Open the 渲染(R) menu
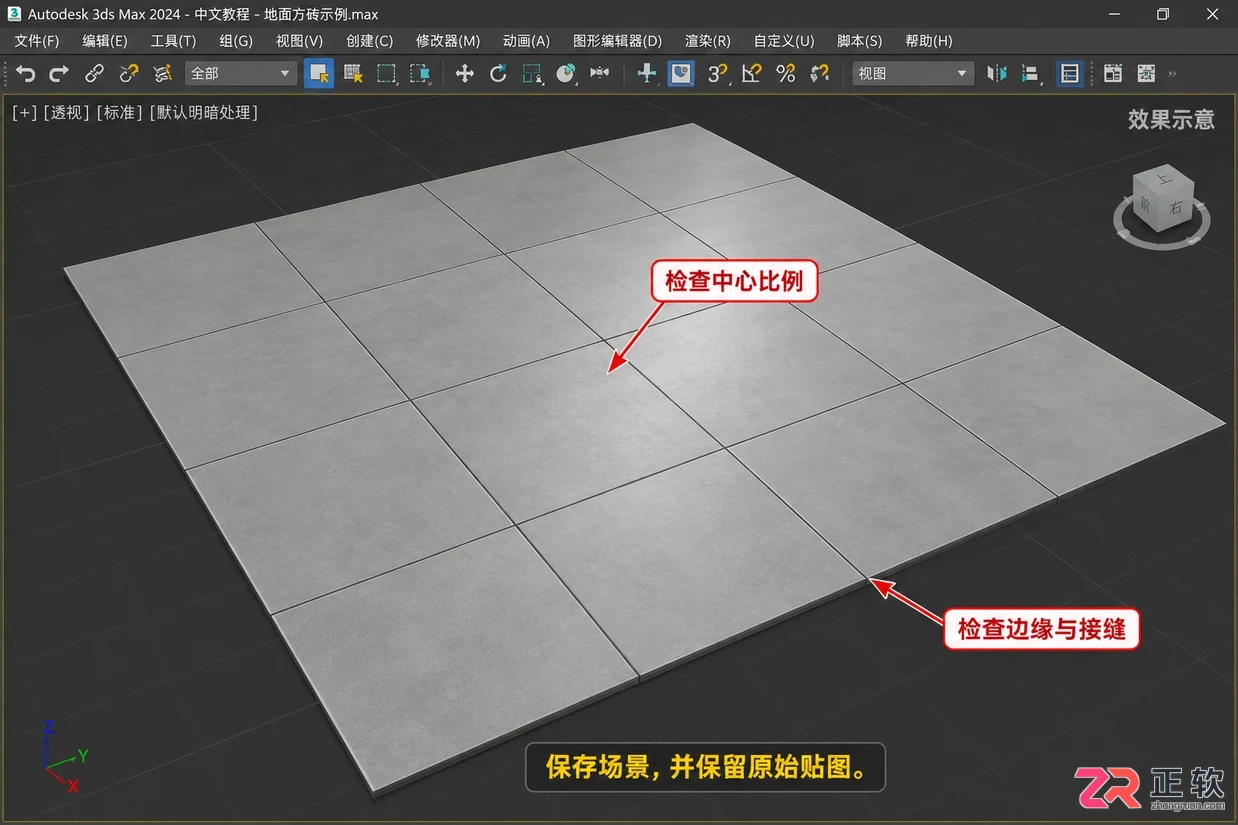 coord(707,41)
